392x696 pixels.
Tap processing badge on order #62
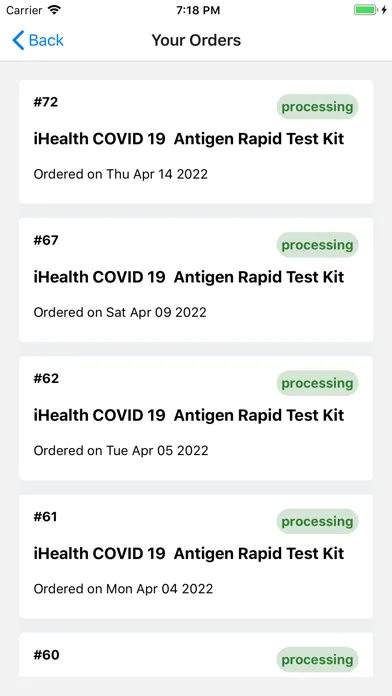(317, 384)
